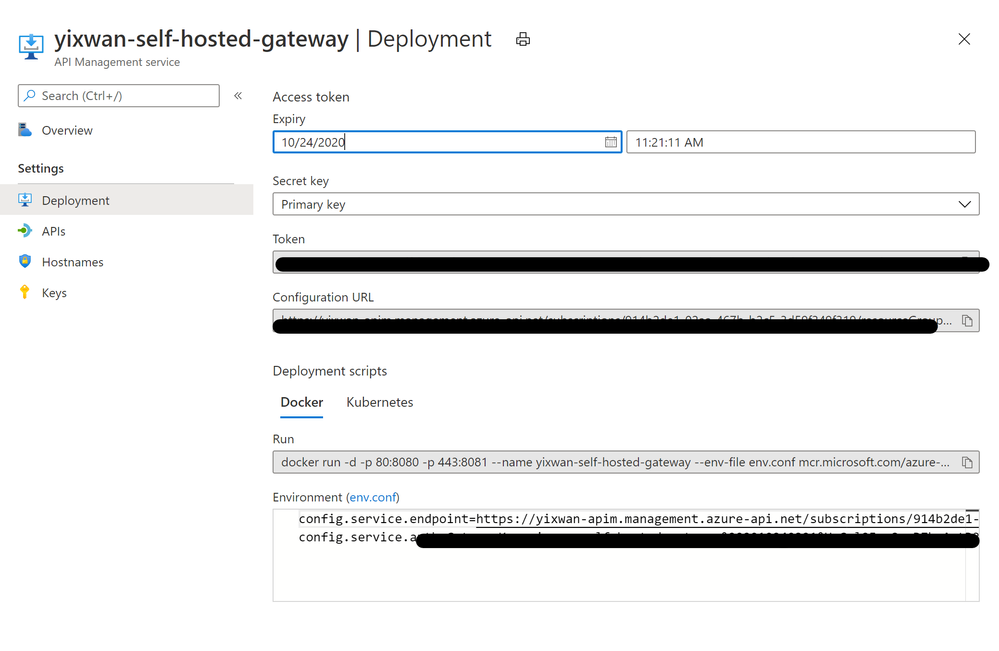
Task: Collapse the sidebar with double chevron
Action: click(238, 96)
